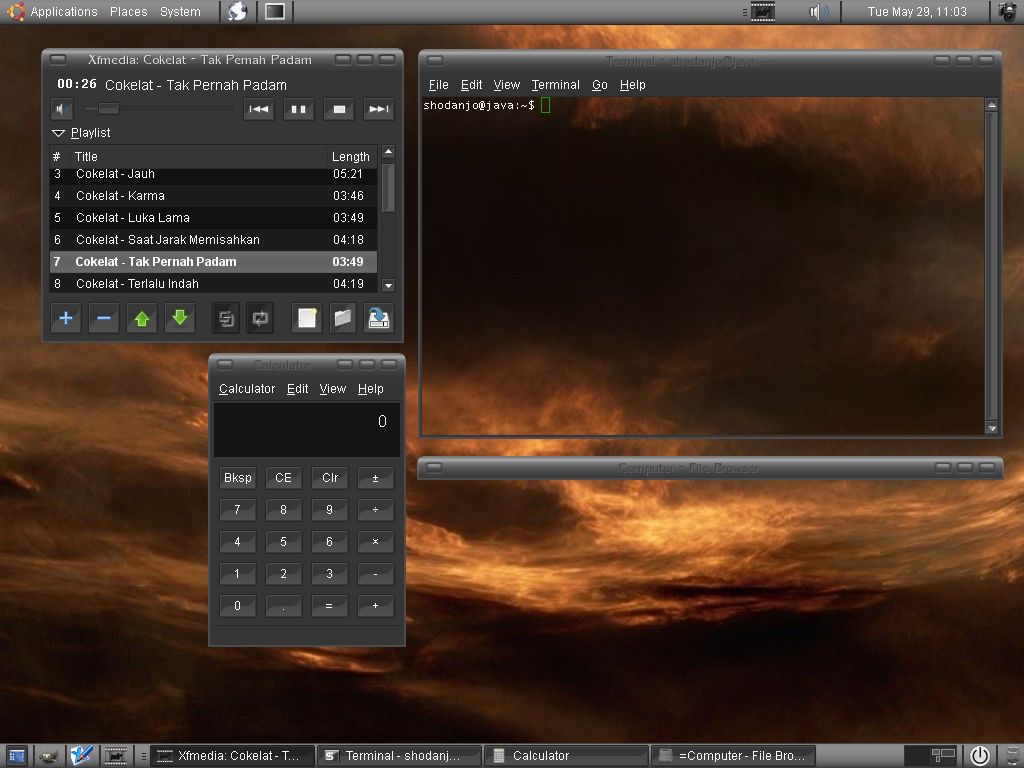Click the film-strip icon in bottom panel
This screenshot has width=1024, height=768.
point(116,756)
